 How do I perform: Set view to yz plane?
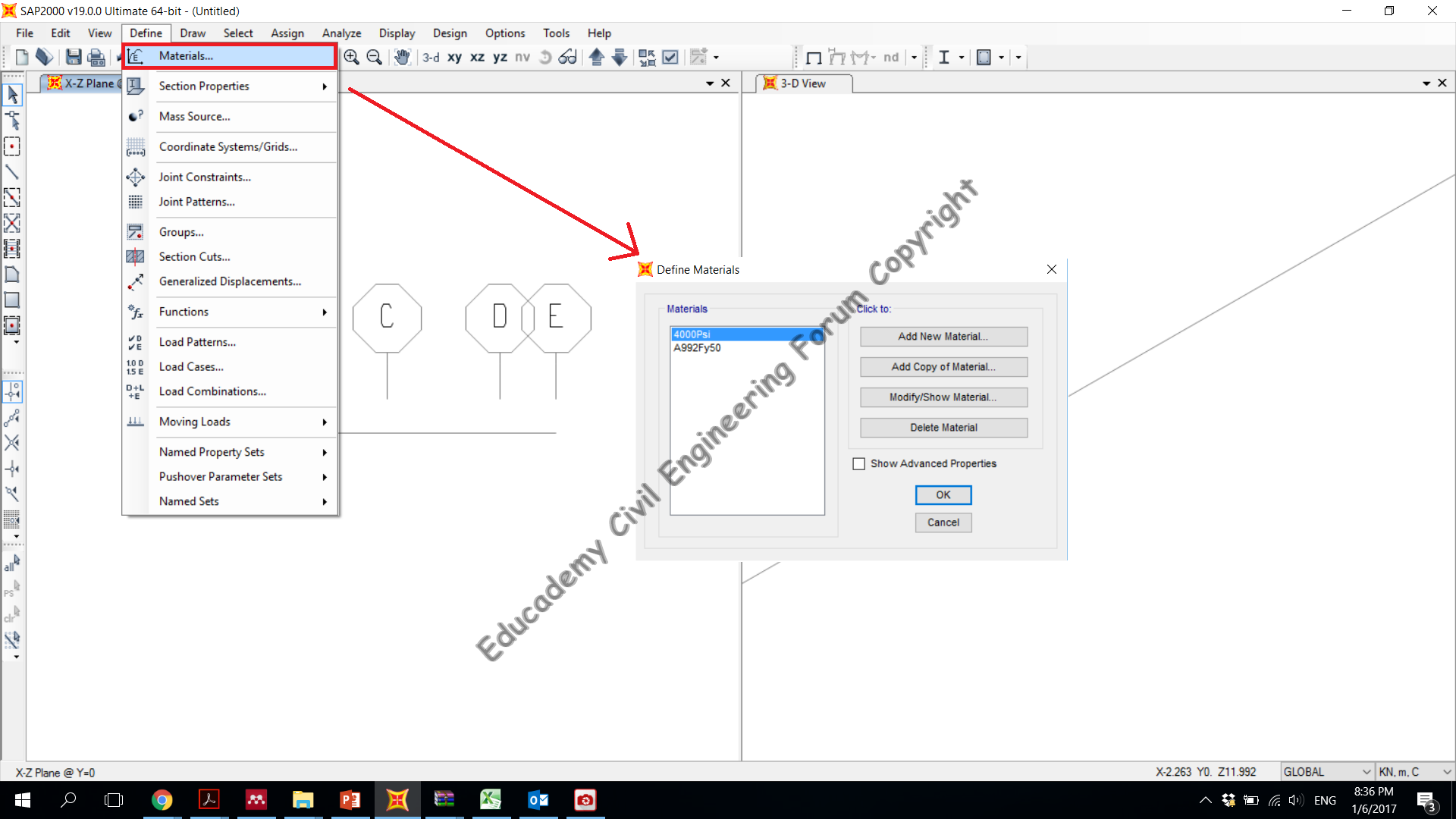coord(500,57)
